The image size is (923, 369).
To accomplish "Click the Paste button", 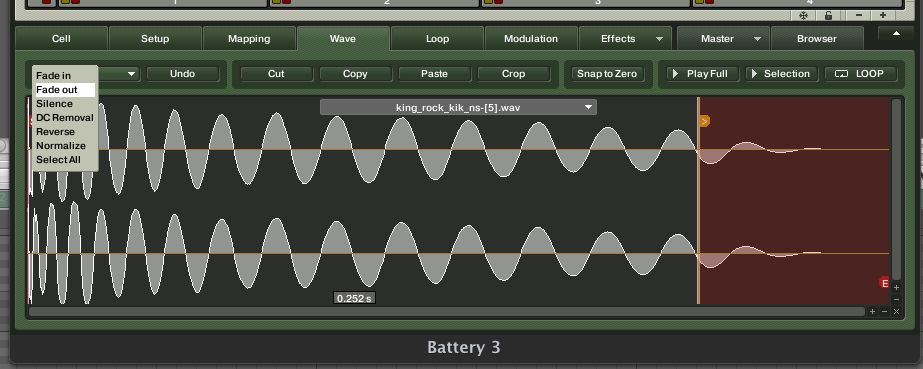I will [434, 74].
